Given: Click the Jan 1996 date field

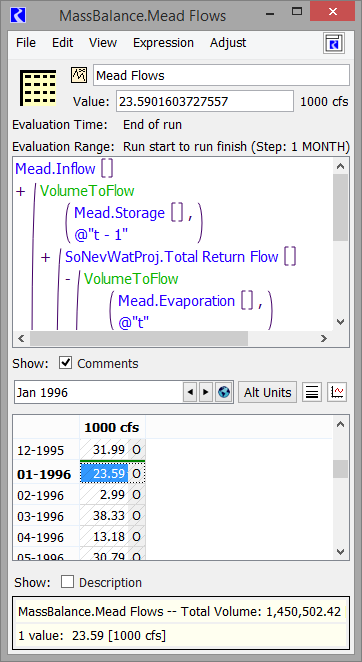Looking at the screenshot, I should click(x=98, y=392).
